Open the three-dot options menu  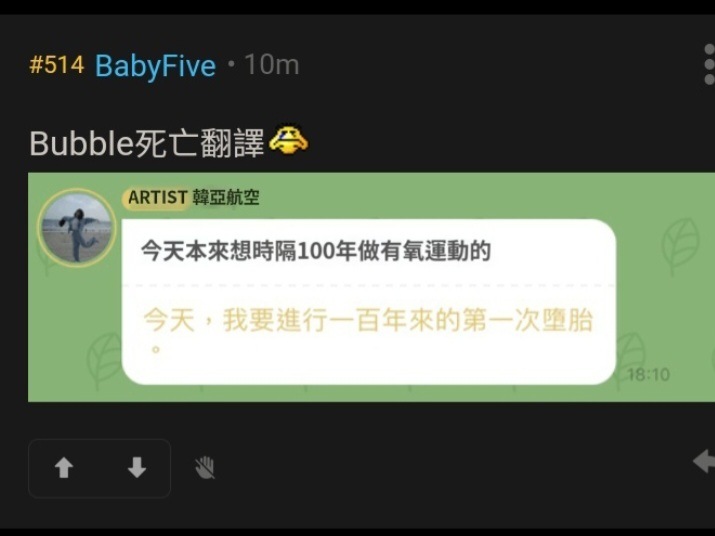709,64
